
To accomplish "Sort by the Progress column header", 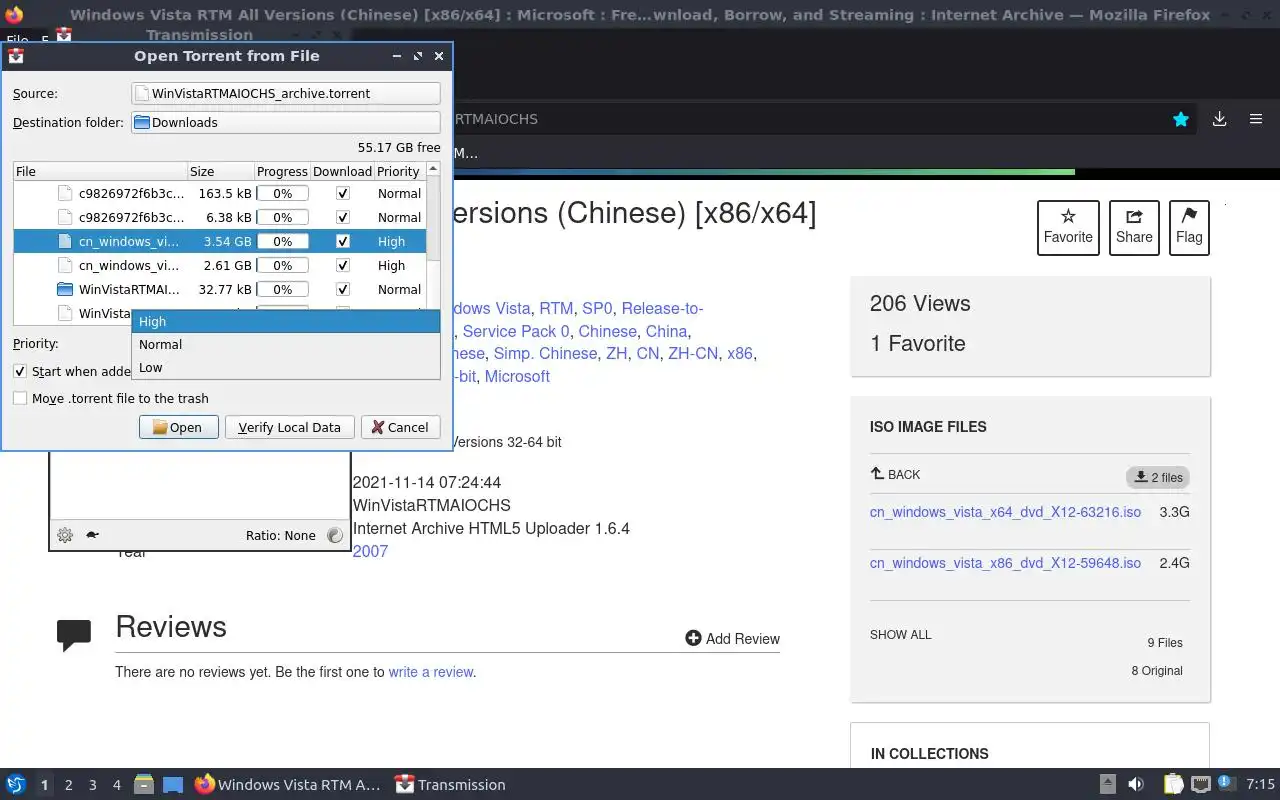I will (282, 171).
